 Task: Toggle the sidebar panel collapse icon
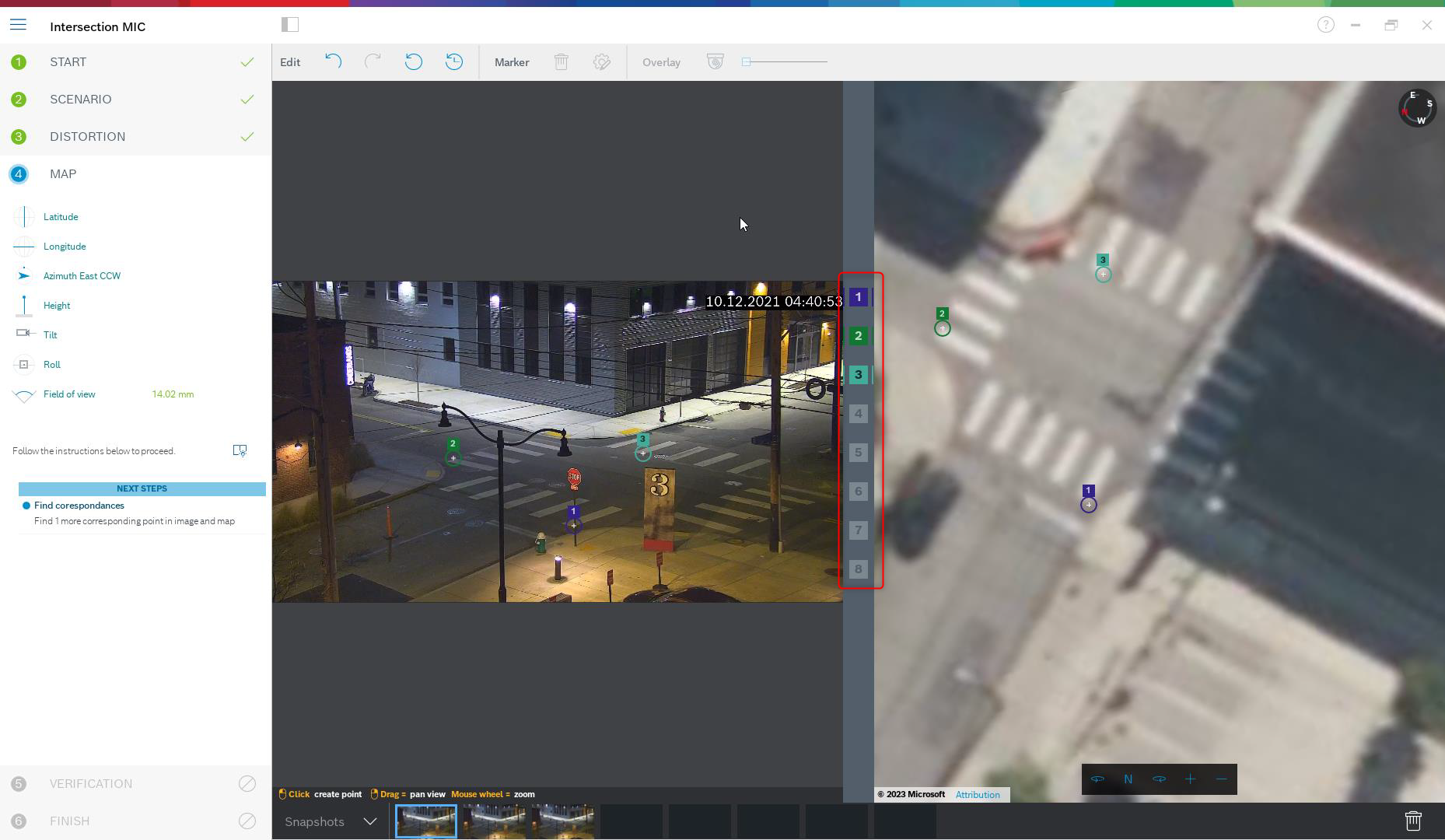point(290,25)
